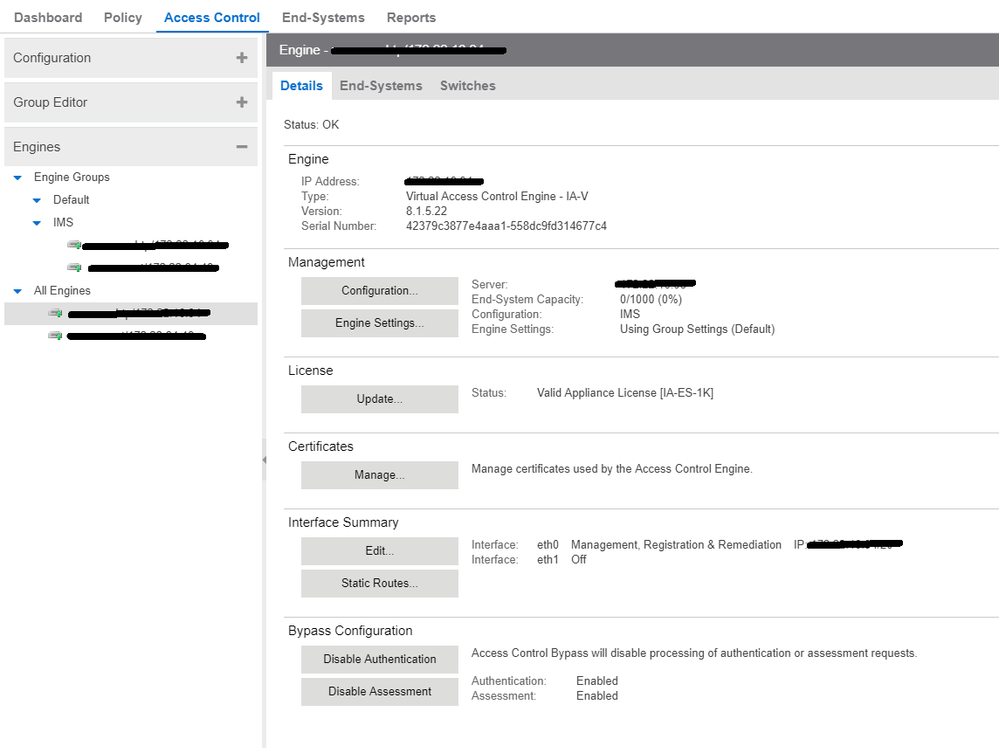Collapse the All Engines tree node
Image resolution: width=999 pixels, height=748 pixels.
[x=18, y=291]
